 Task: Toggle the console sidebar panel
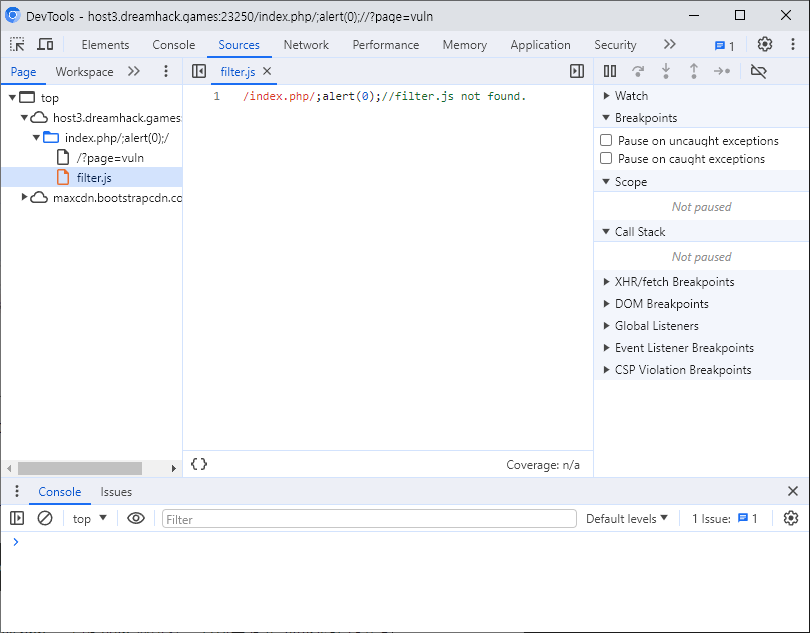coord(17,518)
